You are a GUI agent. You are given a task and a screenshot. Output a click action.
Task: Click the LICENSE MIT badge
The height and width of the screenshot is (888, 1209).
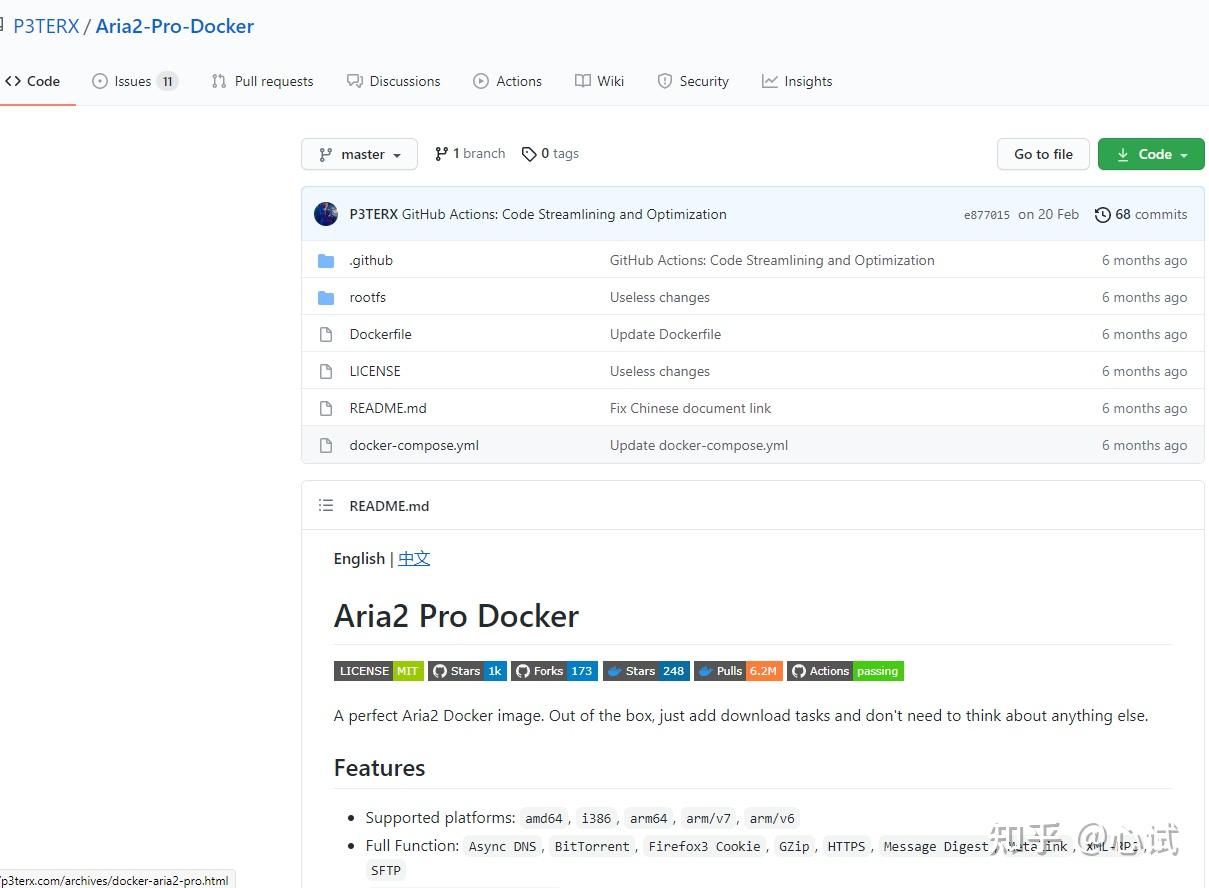tap(378, 671)
